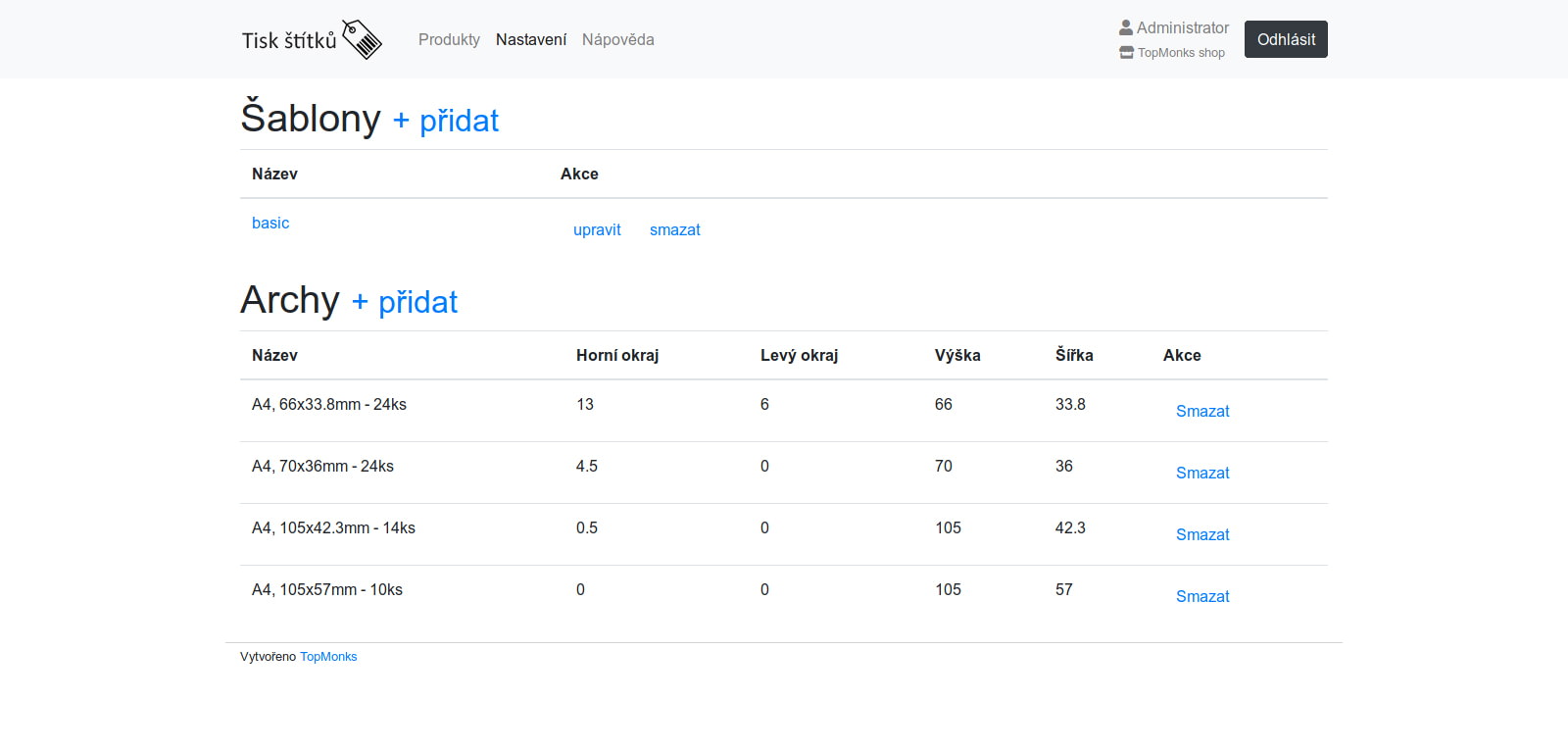The width and height of the screenshot is (1568, 751).
Task: Click the top margin value 0.5
Action: 587,527
